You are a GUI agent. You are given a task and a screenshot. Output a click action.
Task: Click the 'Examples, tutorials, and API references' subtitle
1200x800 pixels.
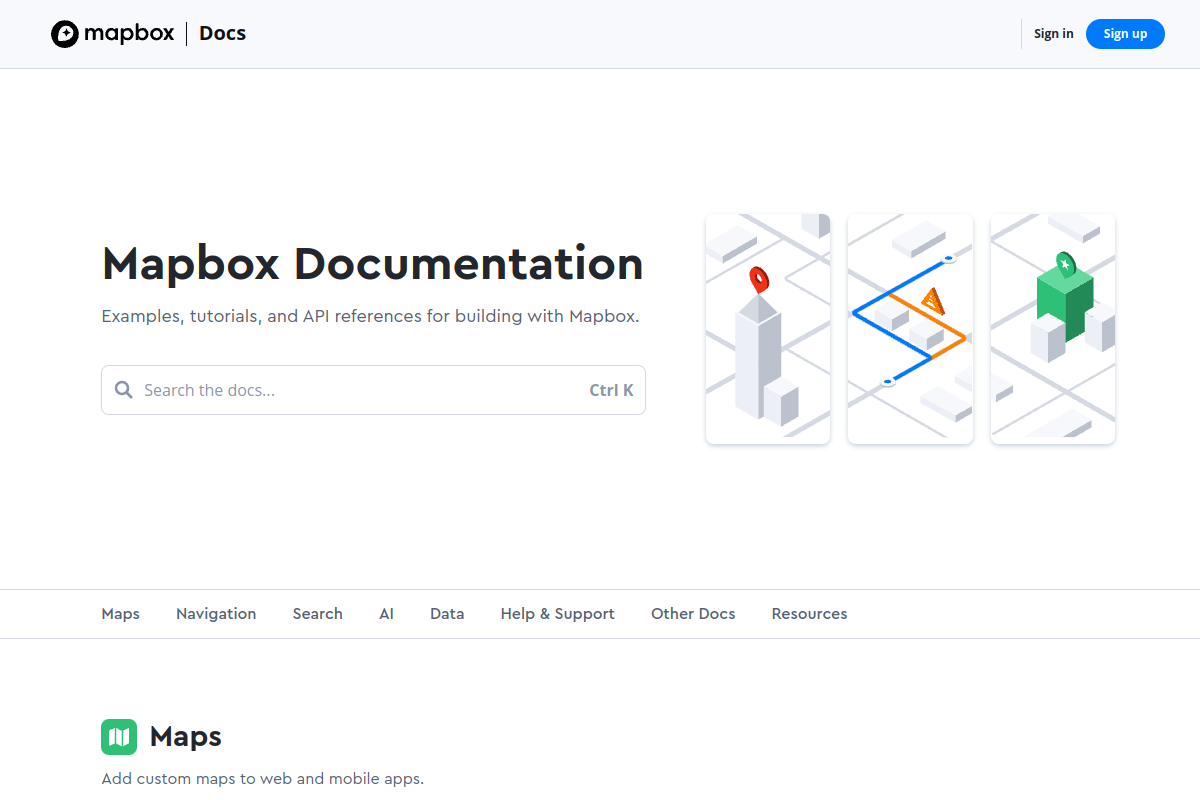[x=370, y=316]
